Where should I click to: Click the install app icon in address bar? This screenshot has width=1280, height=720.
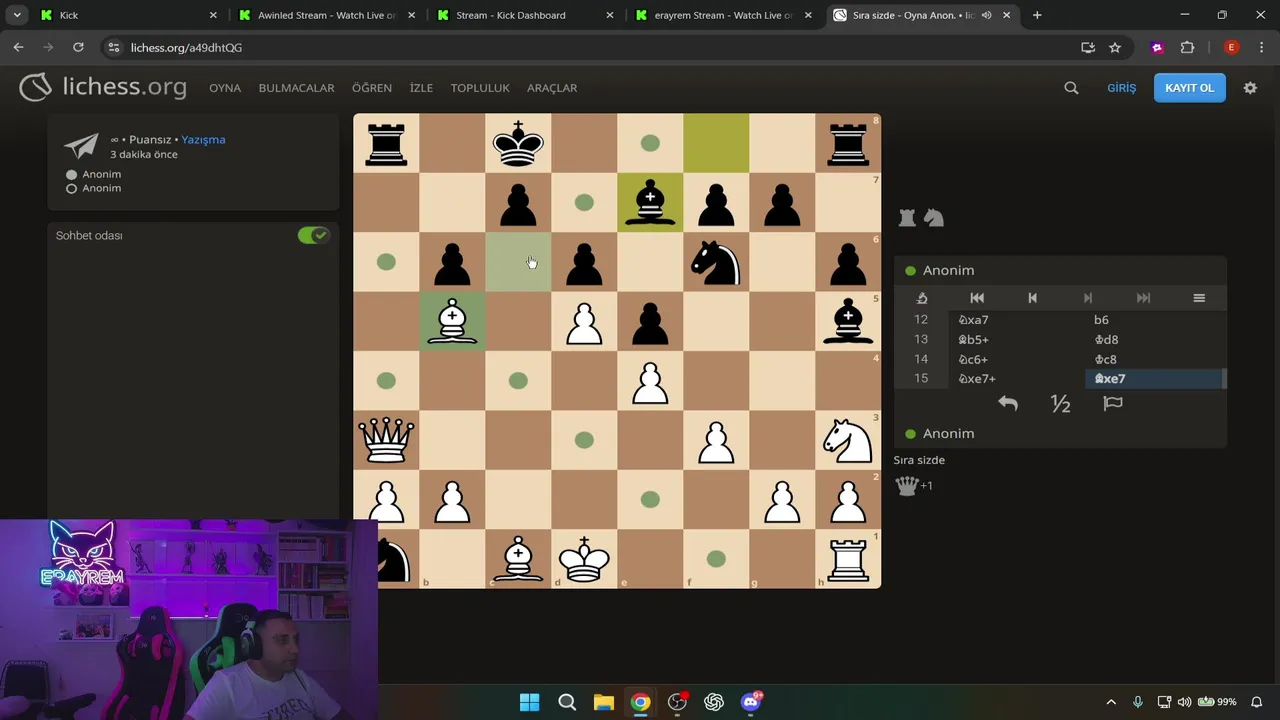1088,47
